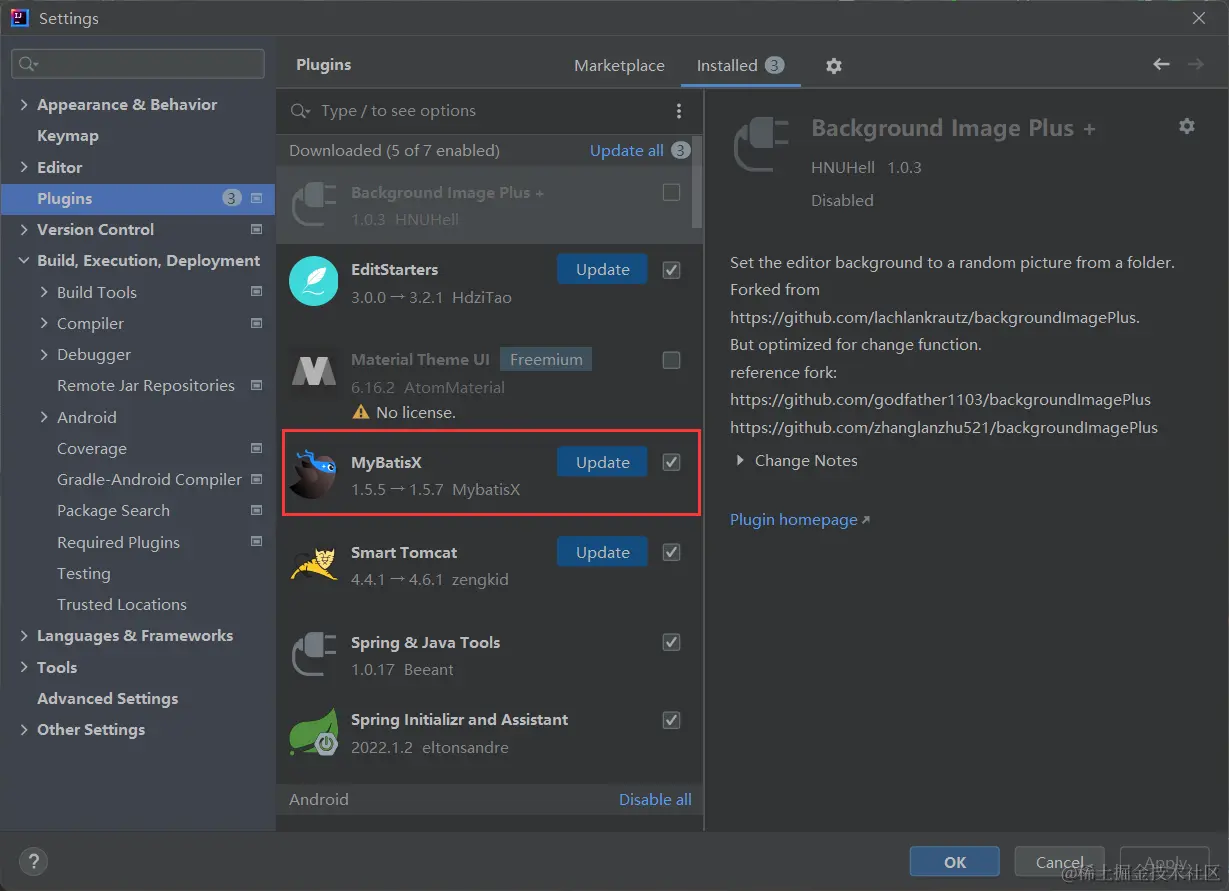Click the Background Image Plus list plug icon

point(314,205)
